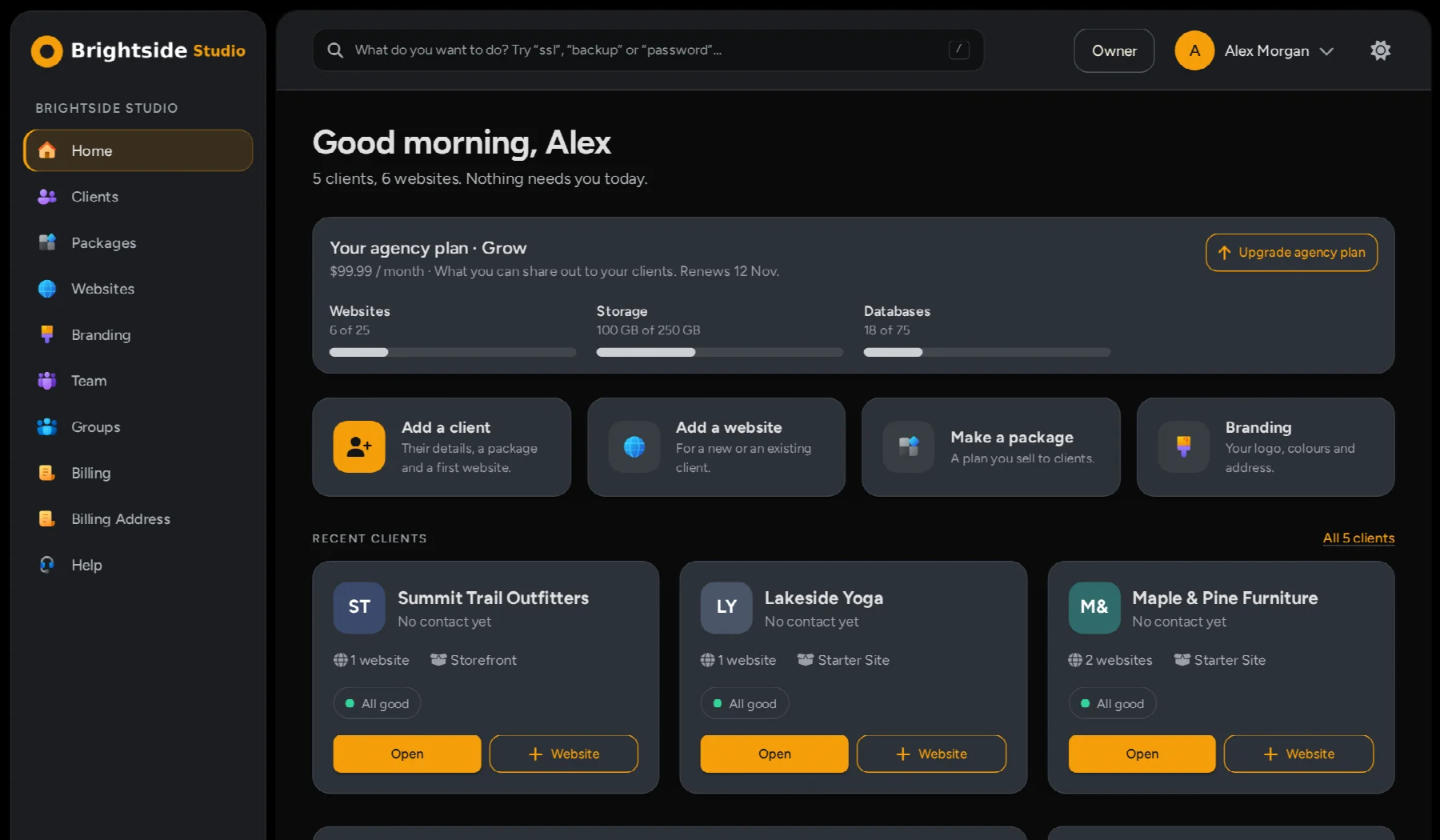Open settings via the gear icon

1380,50
